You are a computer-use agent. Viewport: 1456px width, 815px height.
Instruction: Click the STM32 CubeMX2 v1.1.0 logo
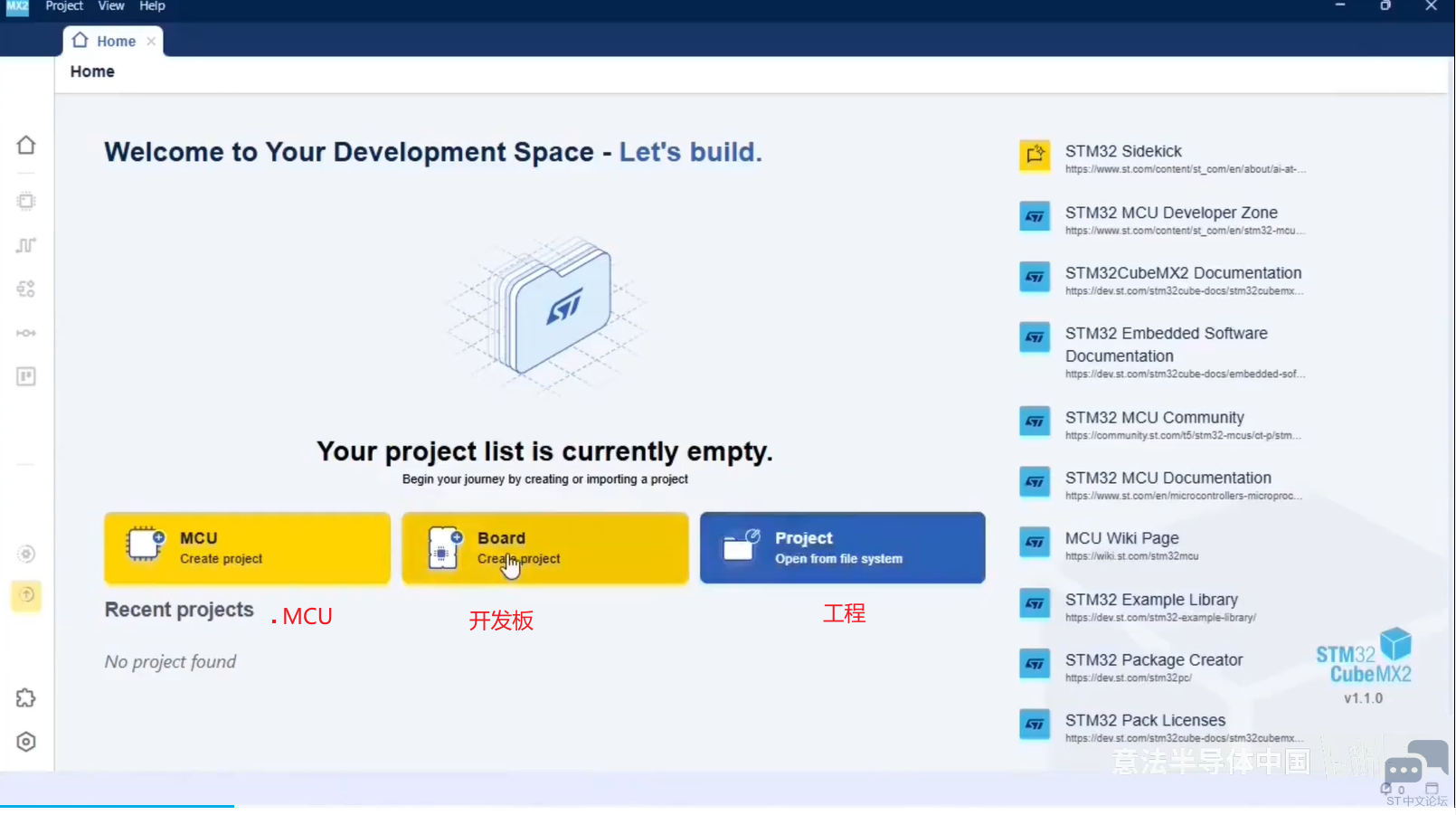tap(1364, 667)
